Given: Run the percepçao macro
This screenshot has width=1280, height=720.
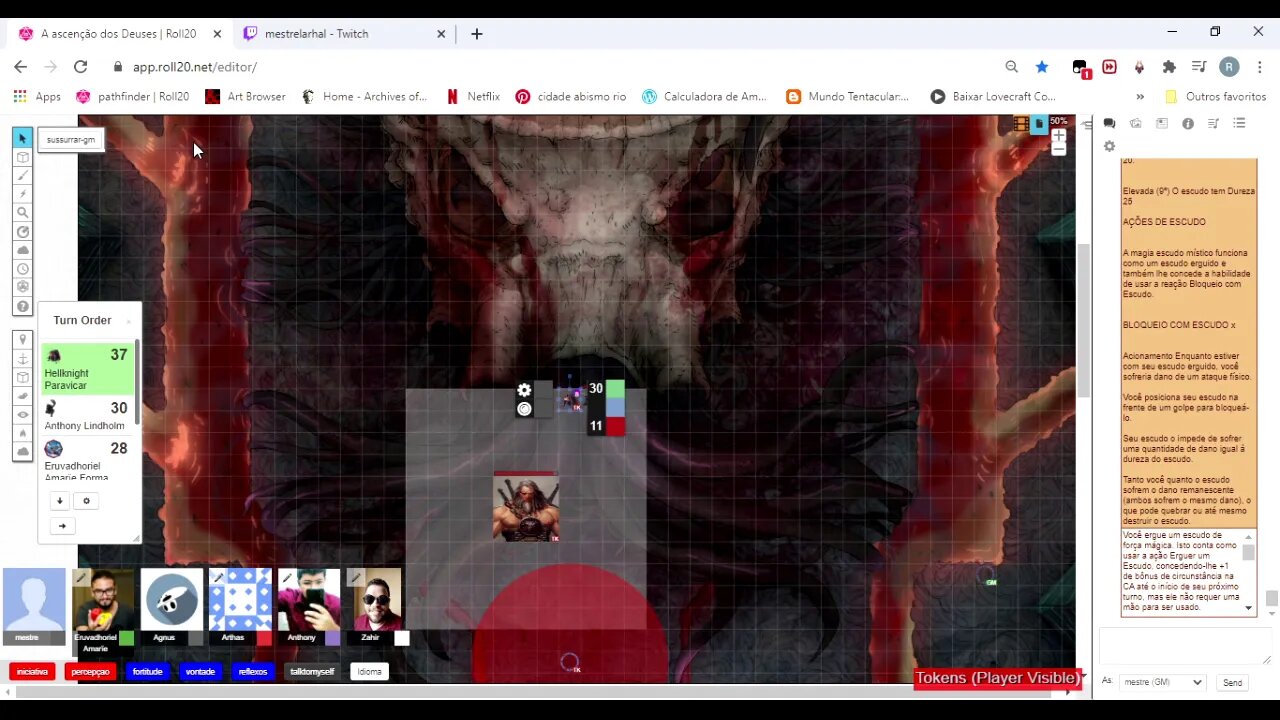Looking at the screenshot, I should click(x=90, y=672).
